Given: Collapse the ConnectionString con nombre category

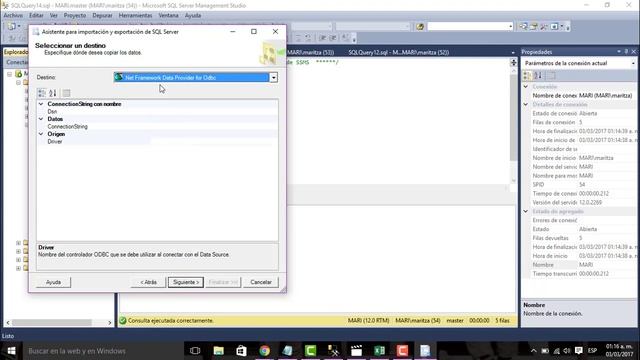Looking at the screenshot, I should pyautogui.click(x=41, y=104).
